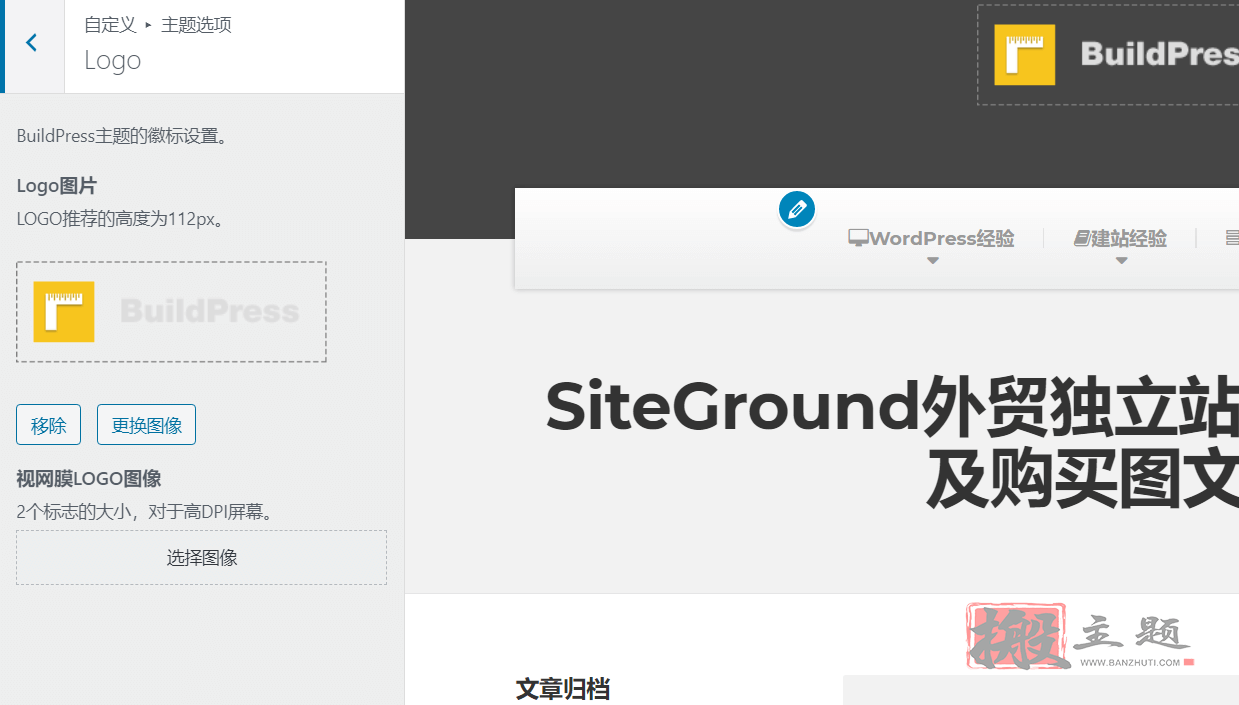Screen dimensions: 1239x705
Task: Click the 文章归档 heading in the preview
Action: [563, 688]
